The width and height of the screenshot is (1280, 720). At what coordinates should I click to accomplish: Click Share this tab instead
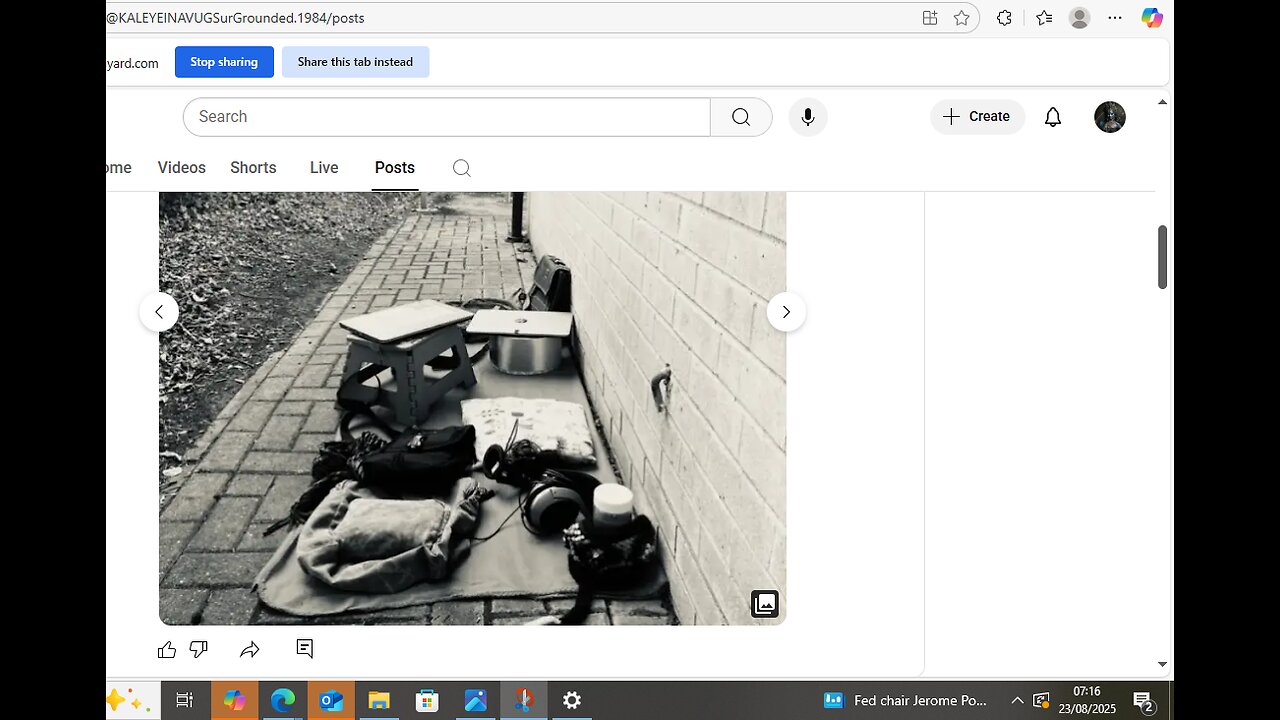[x=355, y=62]
